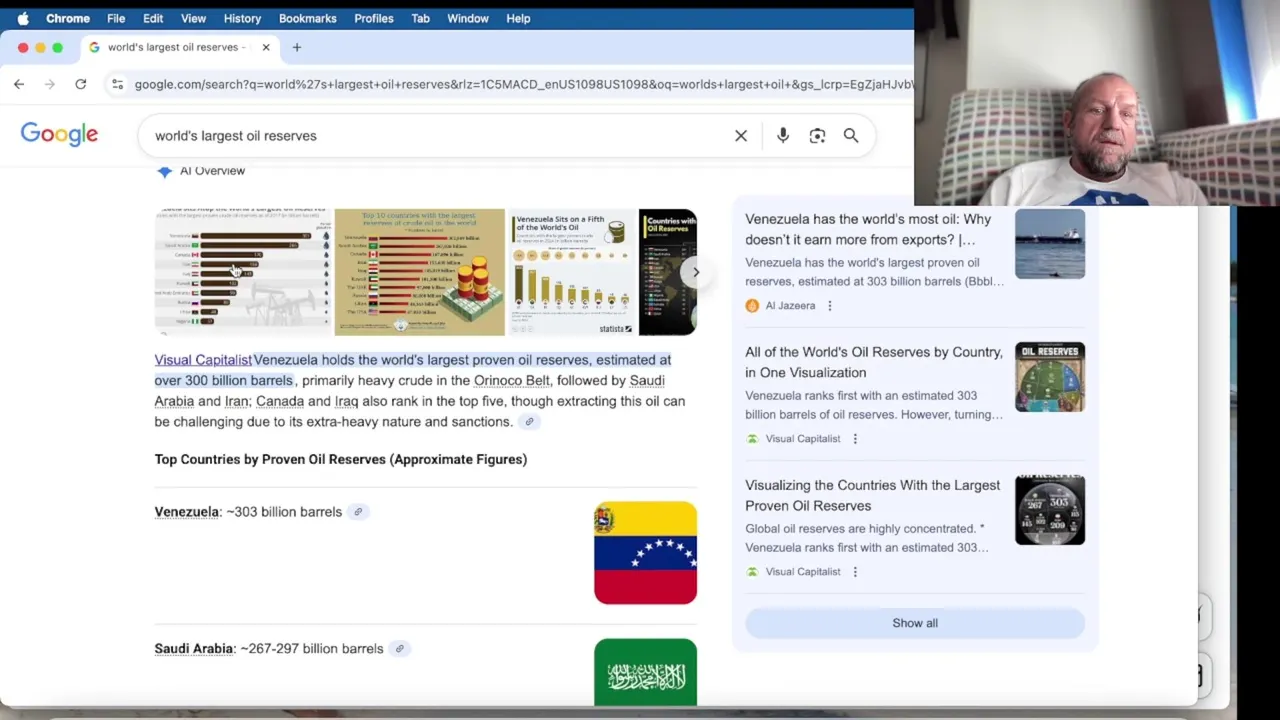Open the Apple menu

pos(22,18)
